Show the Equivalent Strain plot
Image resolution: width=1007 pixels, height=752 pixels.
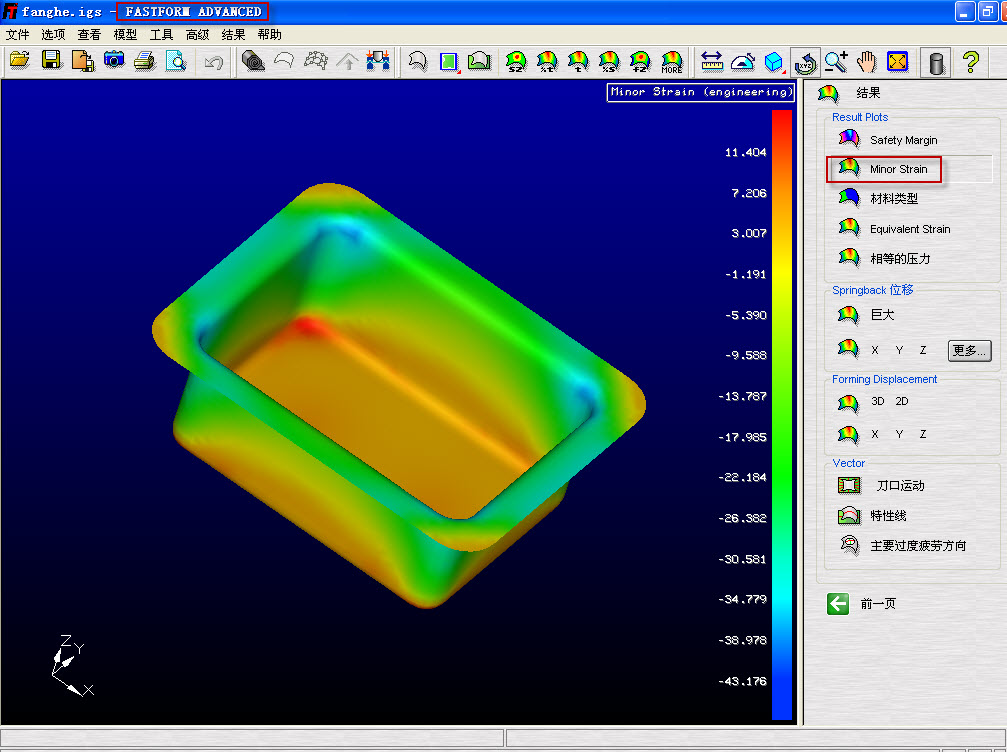coord(895,229)
